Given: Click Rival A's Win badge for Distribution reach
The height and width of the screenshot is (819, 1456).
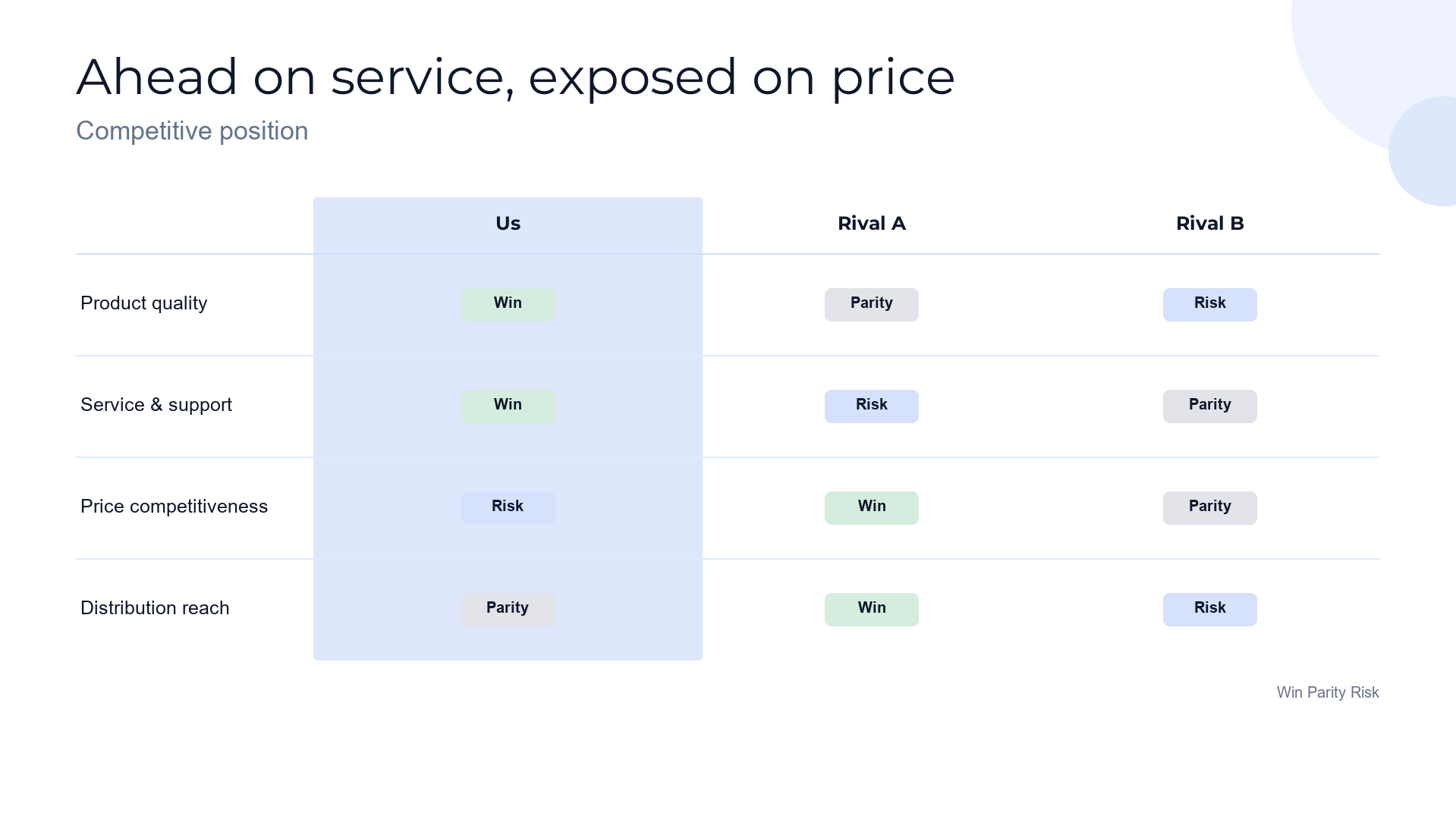Looking at the screenshot, I should coord(871,609).
